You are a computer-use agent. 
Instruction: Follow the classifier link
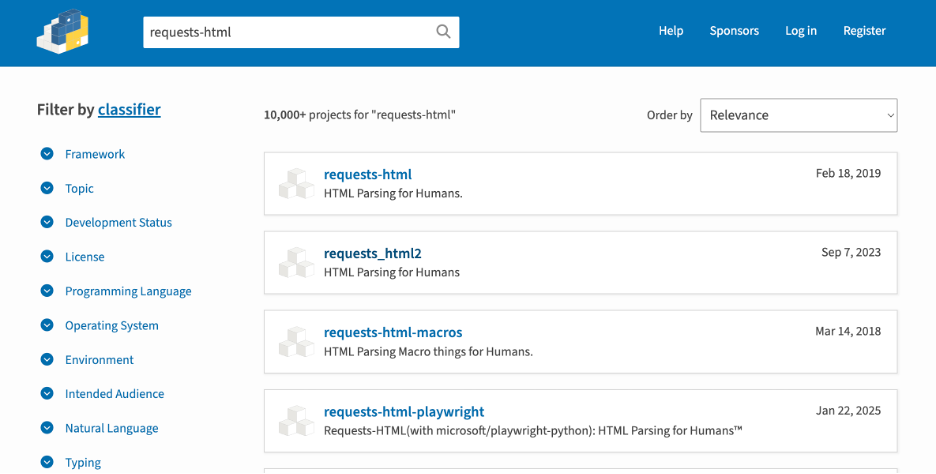click(x=129, y=109)
